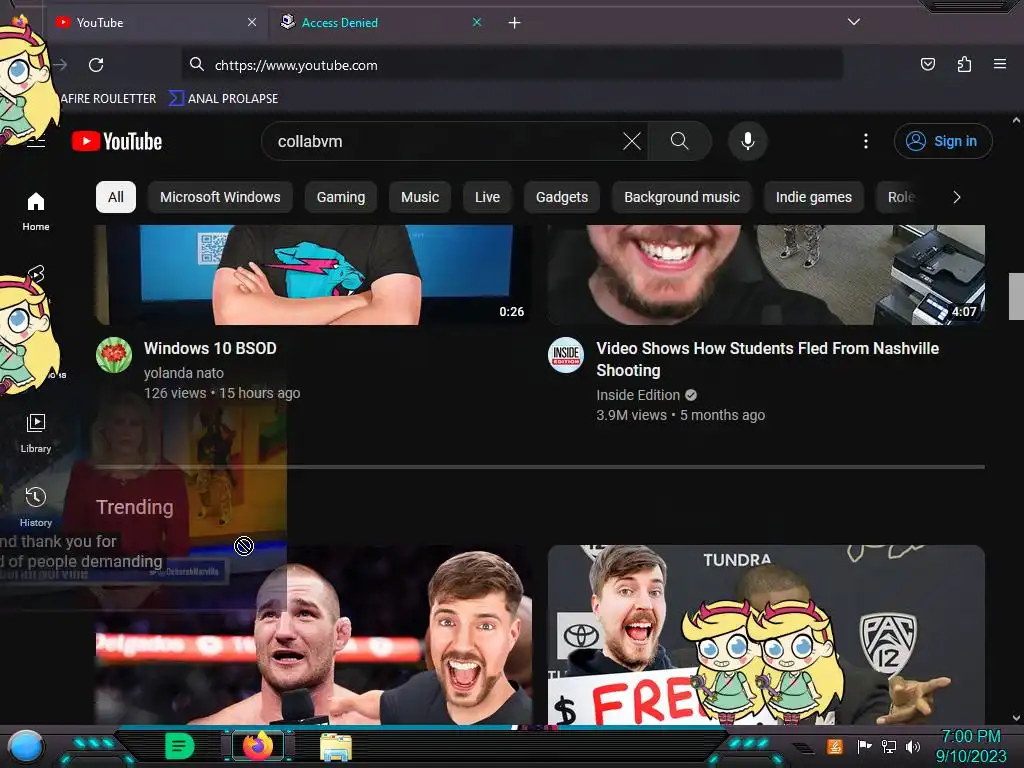The height and width of the screenshot is (768, 1024).
Task: Open the yolanda nato channel name
Action: coord(184,373)
